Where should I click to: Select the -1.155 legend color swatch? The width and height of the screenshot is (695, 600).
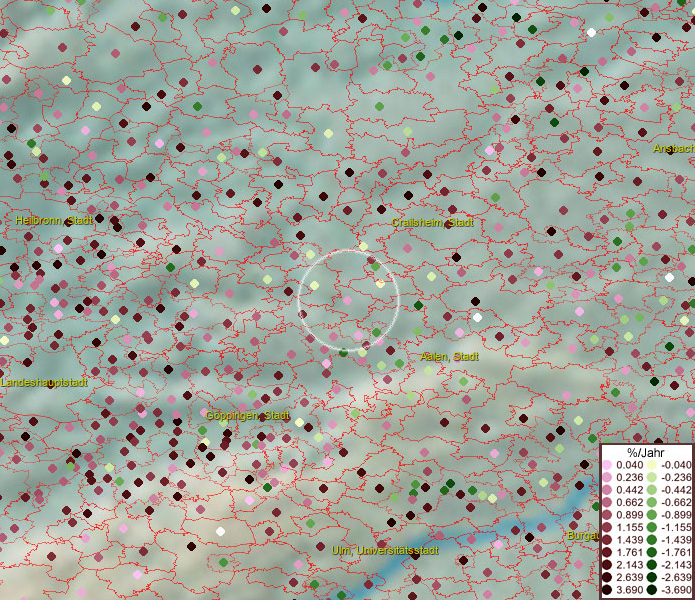(x=652, y=527)
